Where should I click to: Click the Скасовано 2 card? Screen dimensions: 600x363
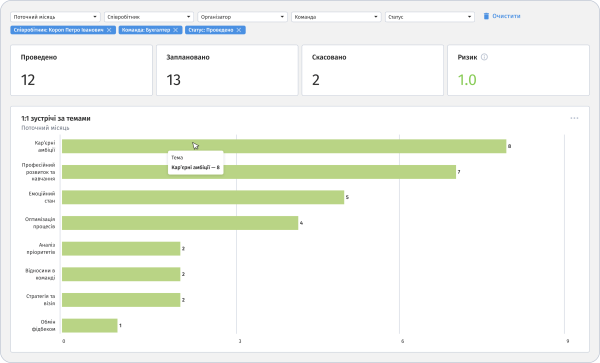373,70
